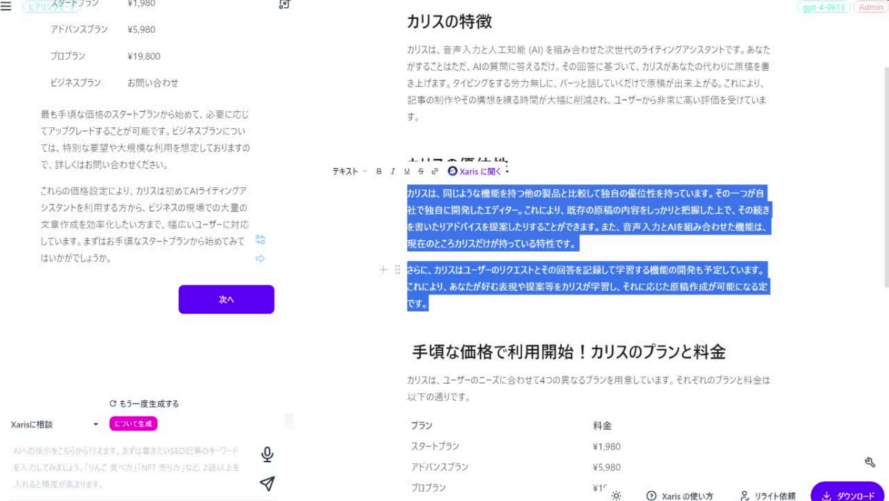Click the editor vertical scrollbar
Screen dimensions: 889x501
tap(886, 176)
